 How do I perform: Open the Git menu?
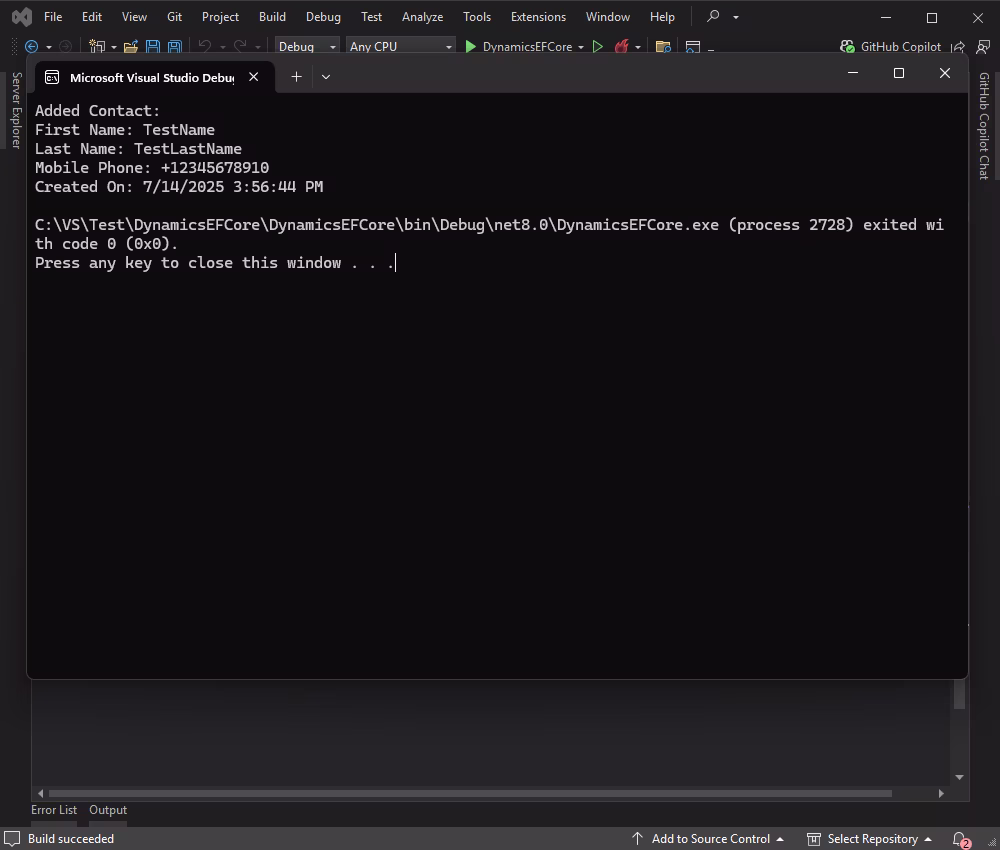(174, 17)
